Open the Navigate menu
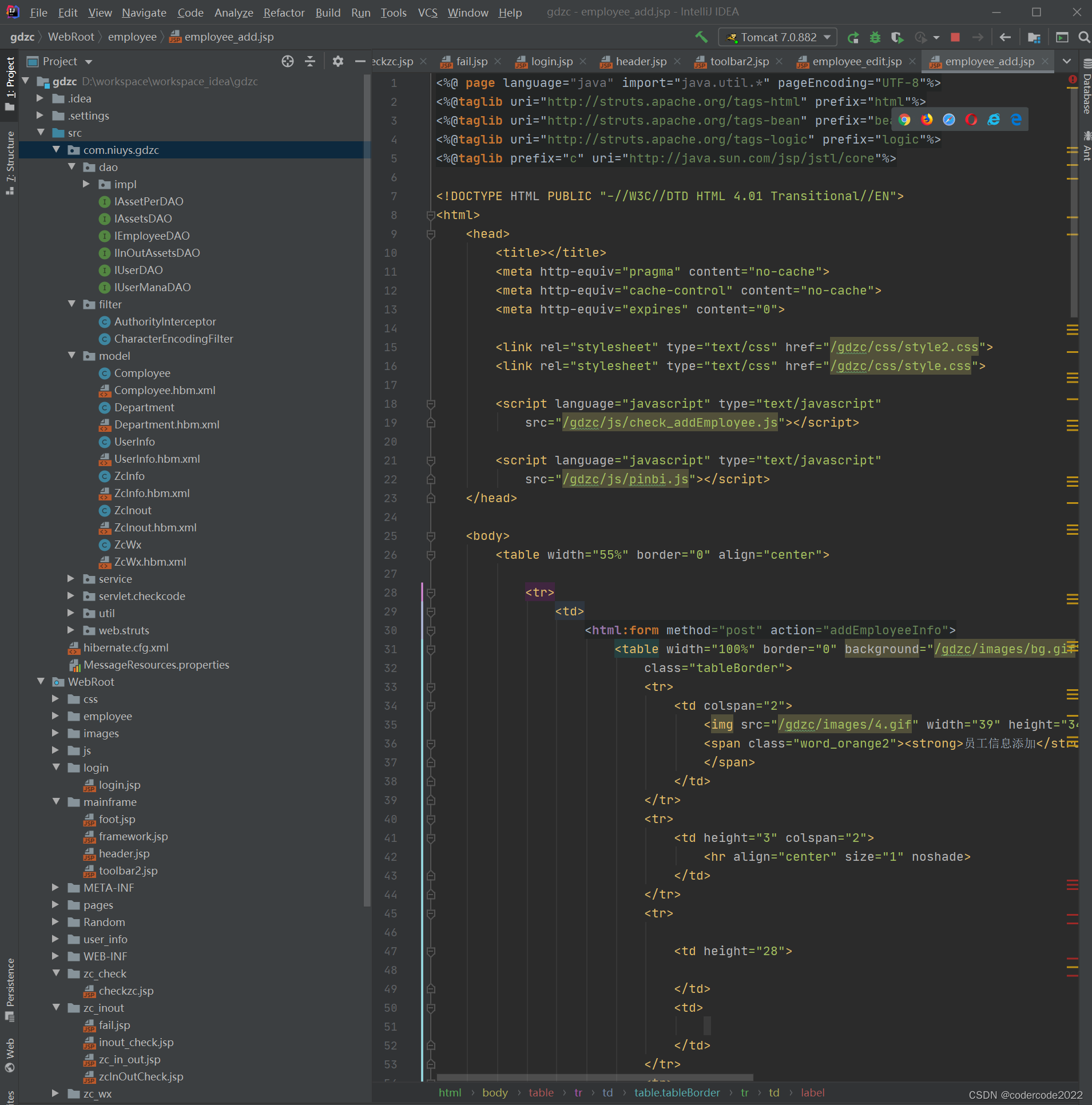1092x1105 pixels. point(144,13)
